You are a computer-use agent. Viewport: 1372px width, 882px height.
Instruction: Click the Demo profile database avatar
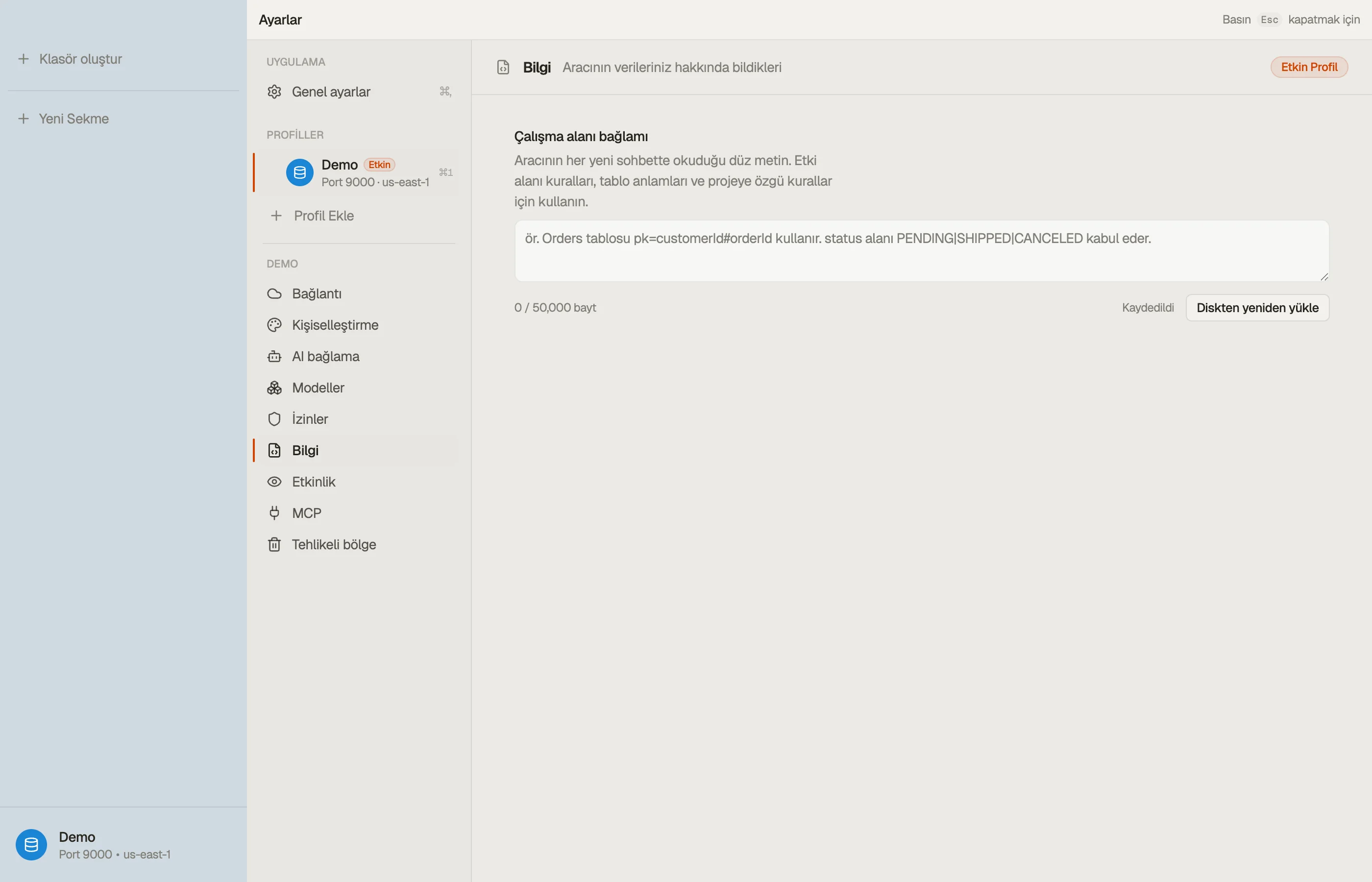coord(299,172)
